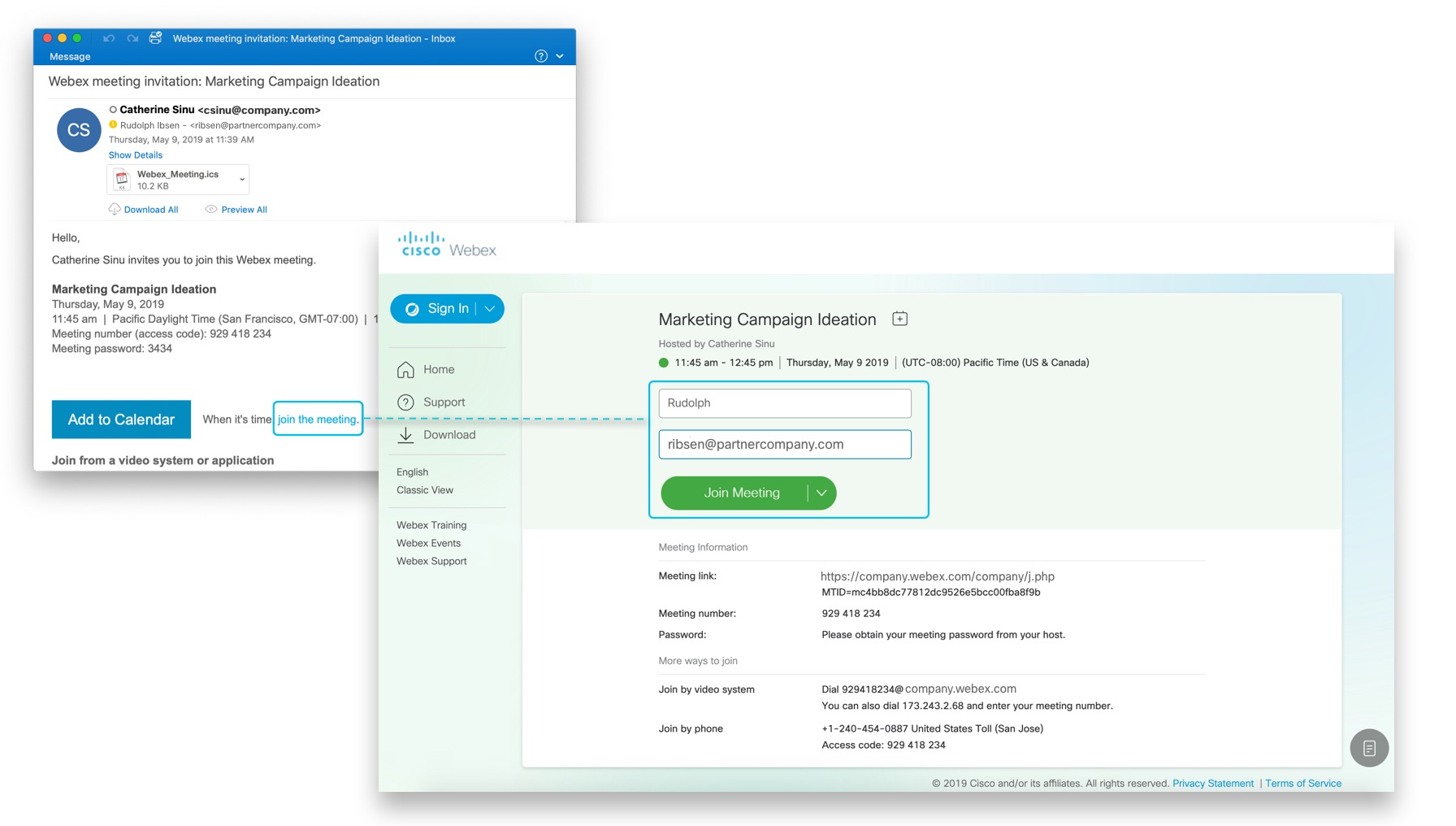Open Home in Webex sidebar
1456x826 pixels.
pyautogui.click(x=439, y=370)
